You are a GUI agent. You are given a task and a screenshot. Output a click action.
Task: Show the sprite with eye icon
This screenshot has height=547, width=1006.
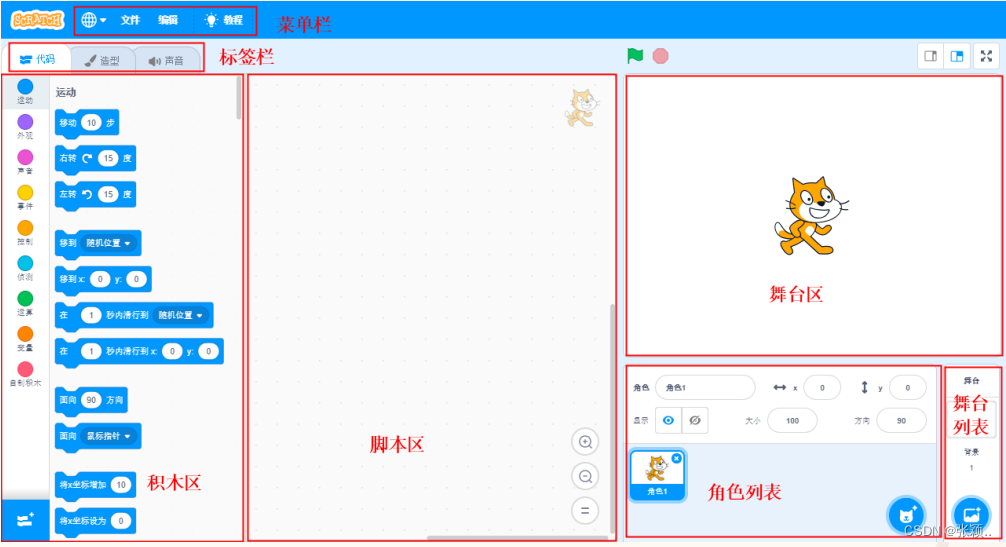(x=669, y=421)
